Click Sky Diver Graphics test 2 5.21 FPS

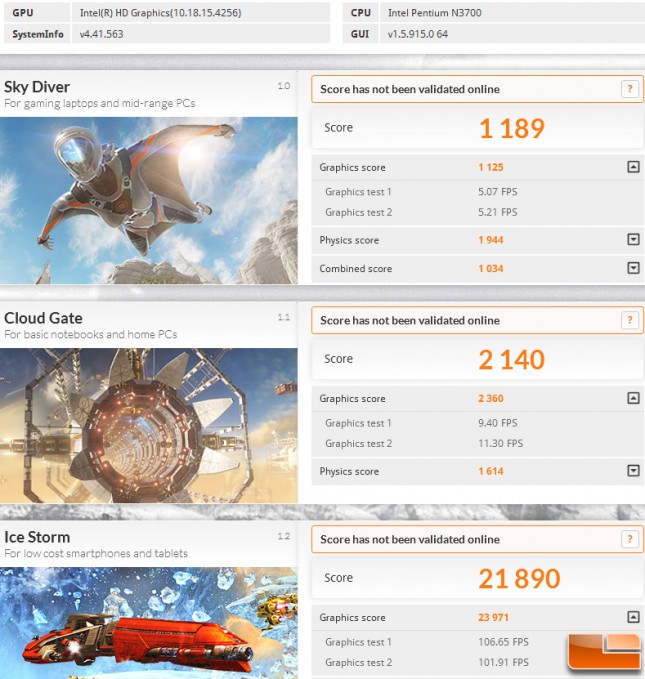point(498,212)
